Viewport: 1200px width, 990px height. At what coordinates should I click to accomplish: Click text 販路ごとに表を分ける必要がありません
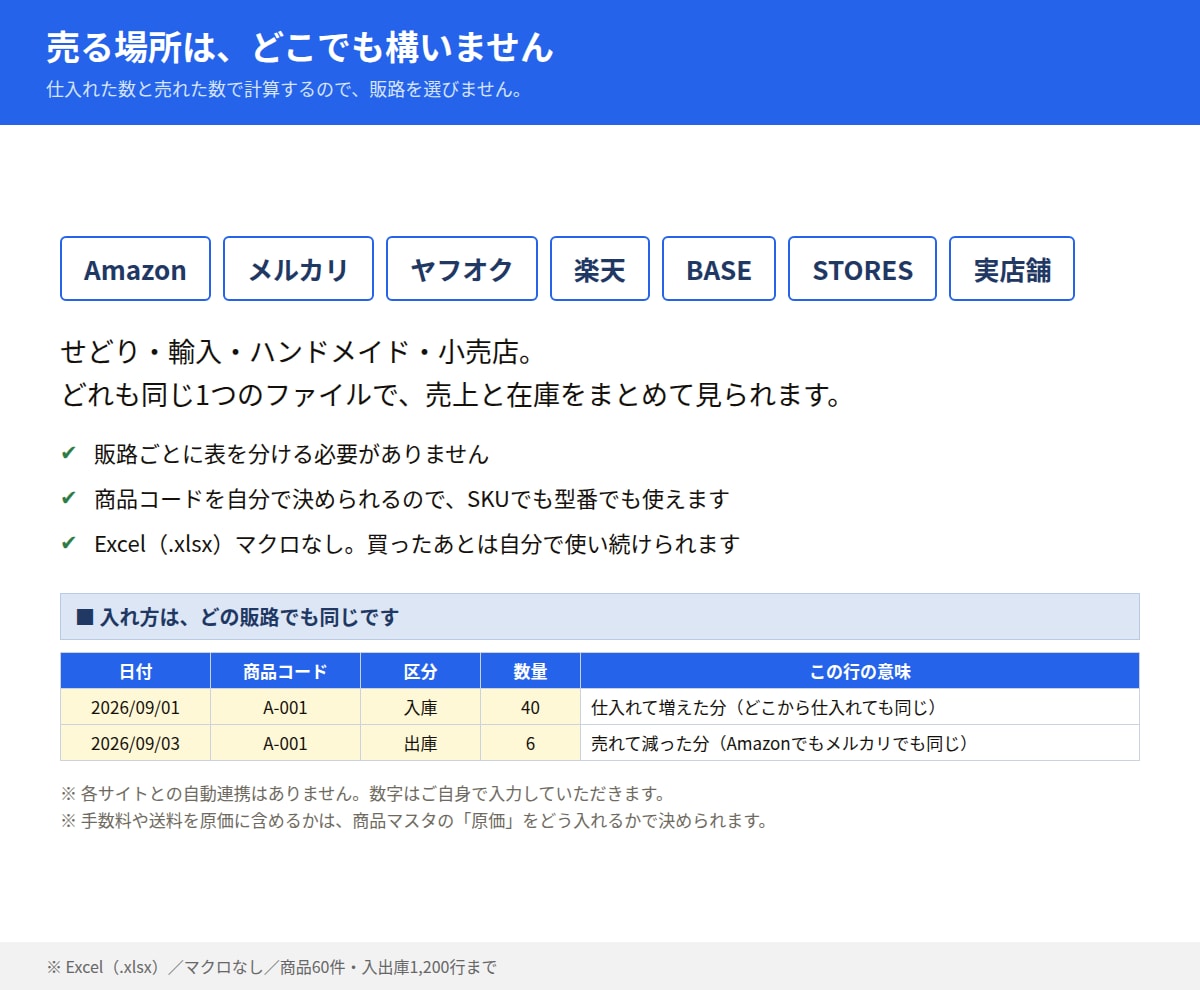(291, 454)
